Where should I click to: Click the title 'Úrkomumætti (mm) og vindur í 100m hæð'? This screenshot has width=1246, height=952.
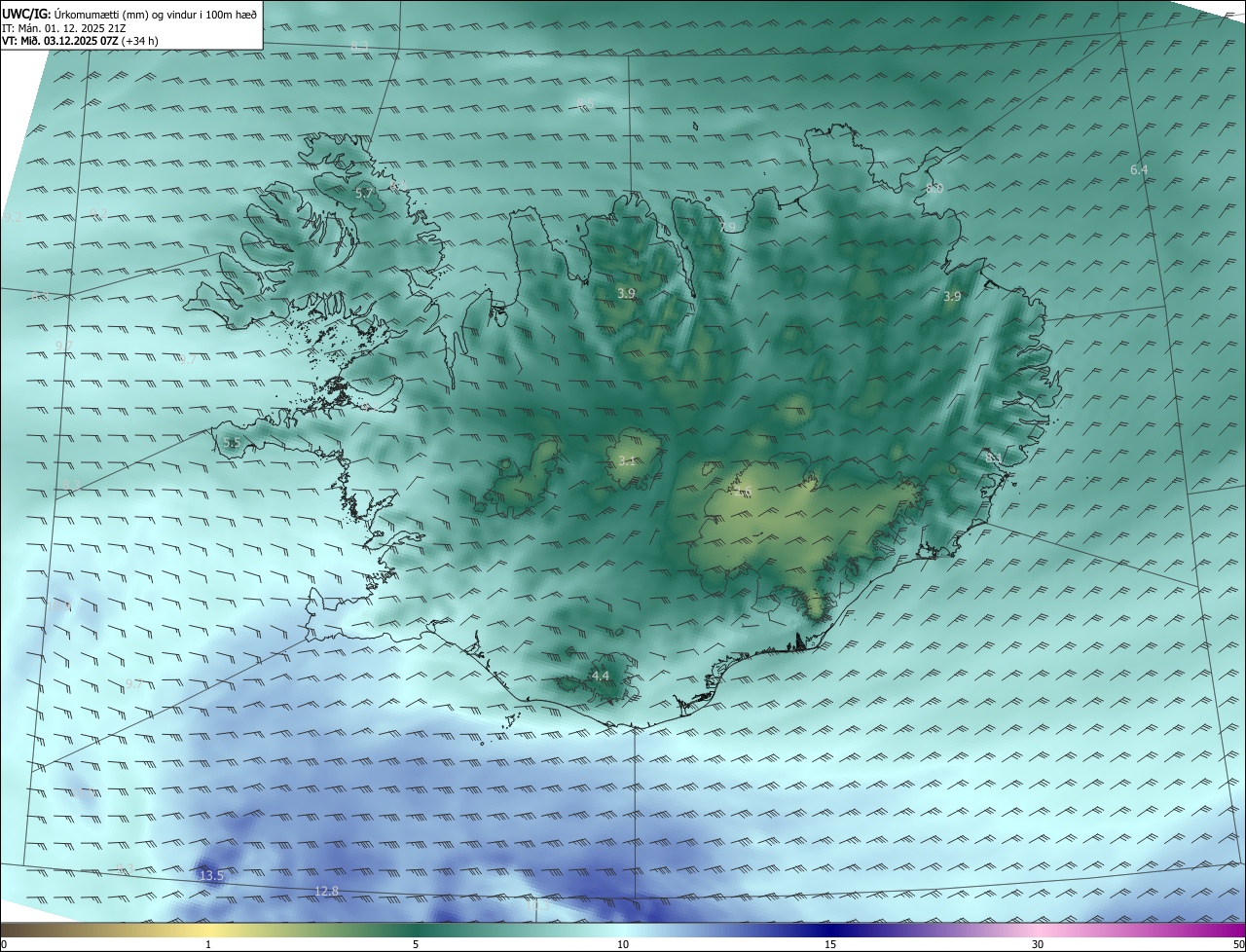(x=156, y=14)
